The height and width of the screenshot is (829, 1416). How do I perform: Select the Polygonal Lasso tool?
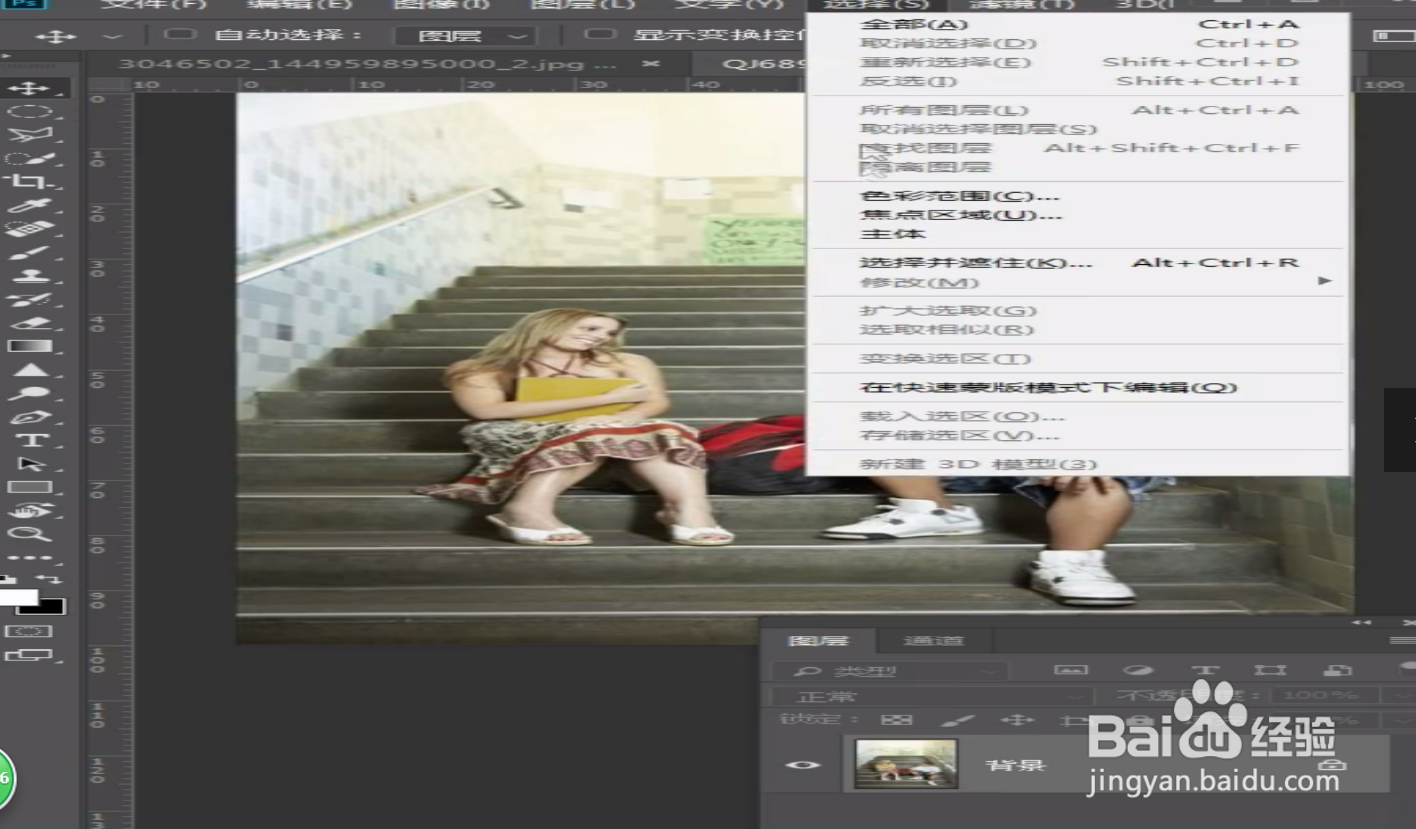click(x=30, y=135)
